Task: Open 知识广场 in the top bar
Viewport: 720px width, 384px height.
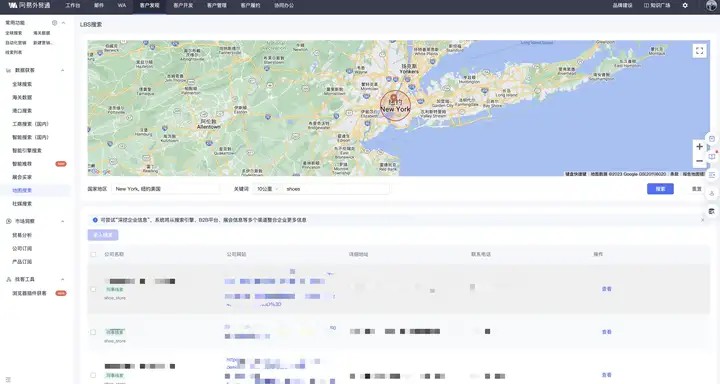Action: click(x=657, y=6)
